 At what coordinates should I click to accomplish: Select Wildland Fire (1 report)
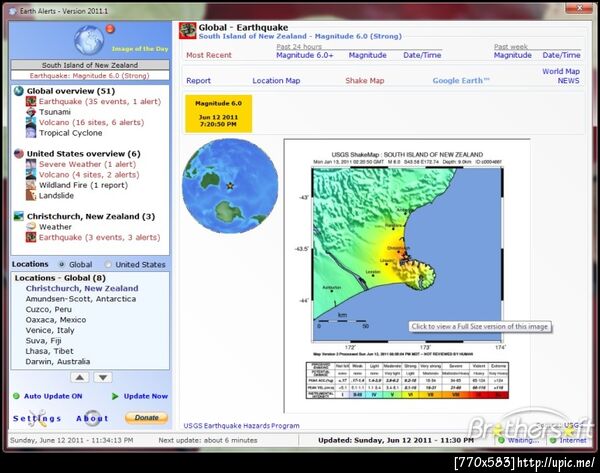click(x=83, y=185)
